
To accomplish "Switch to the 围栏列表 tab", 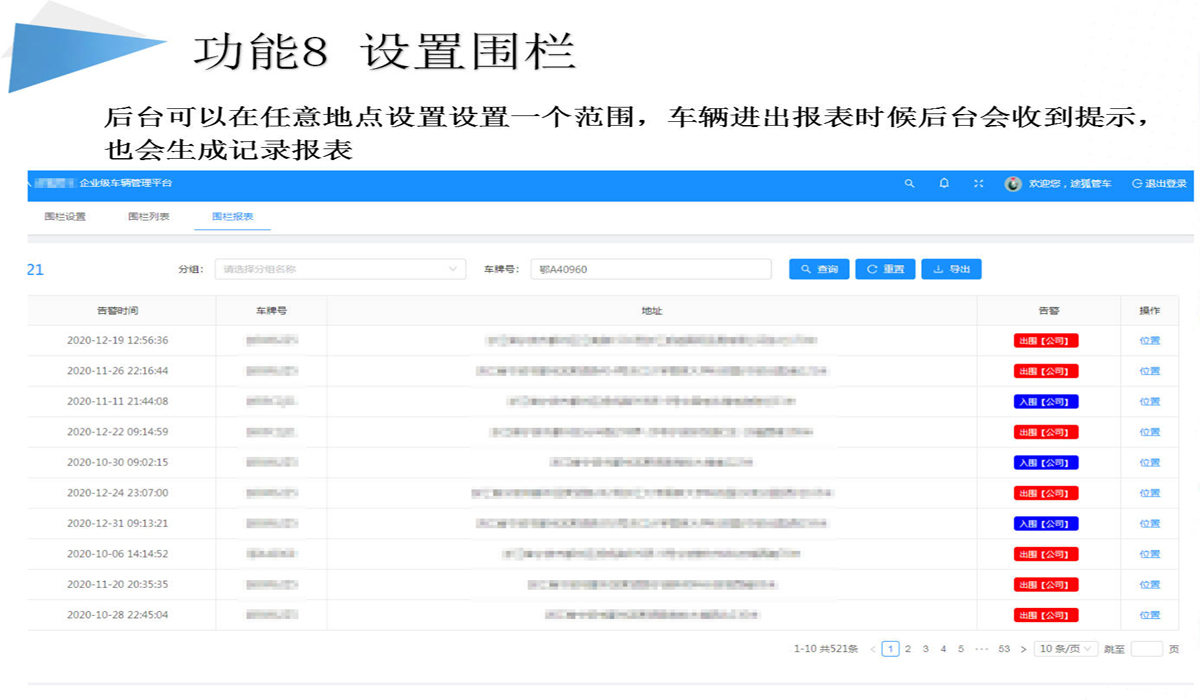I will 149,217.
